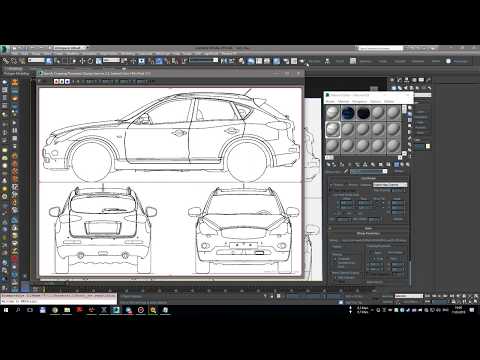Screen dimensions: 480x360
Task: Open named selection sets dropdown
Action: (204, 60)
